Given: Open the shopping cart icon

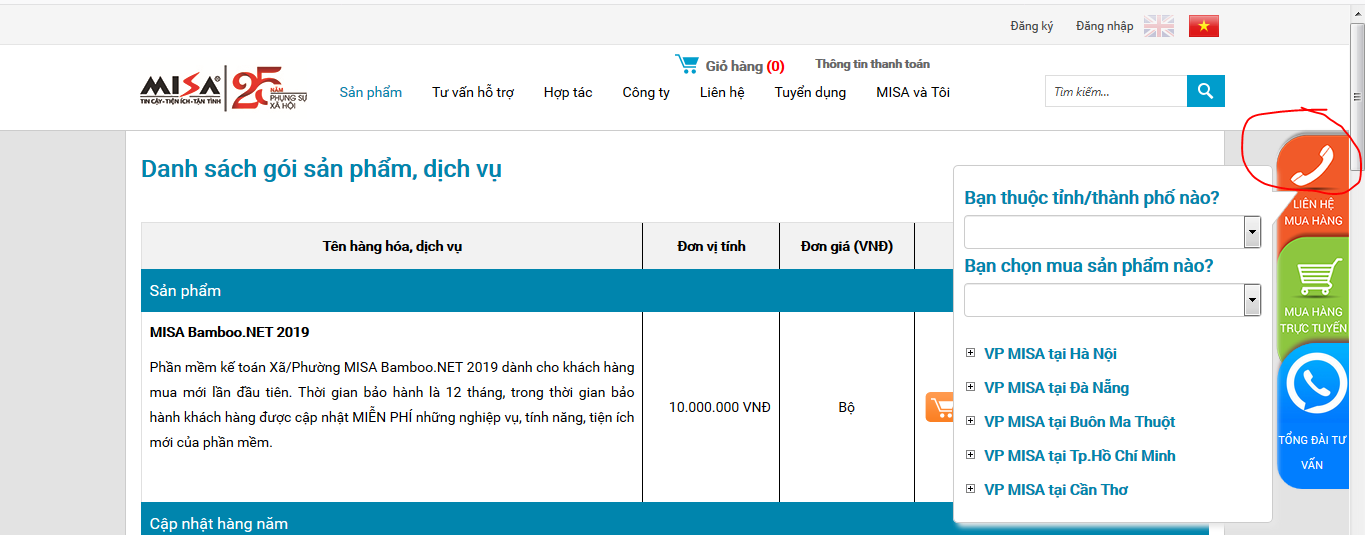Looking at the screenshot, I should 687,64.
